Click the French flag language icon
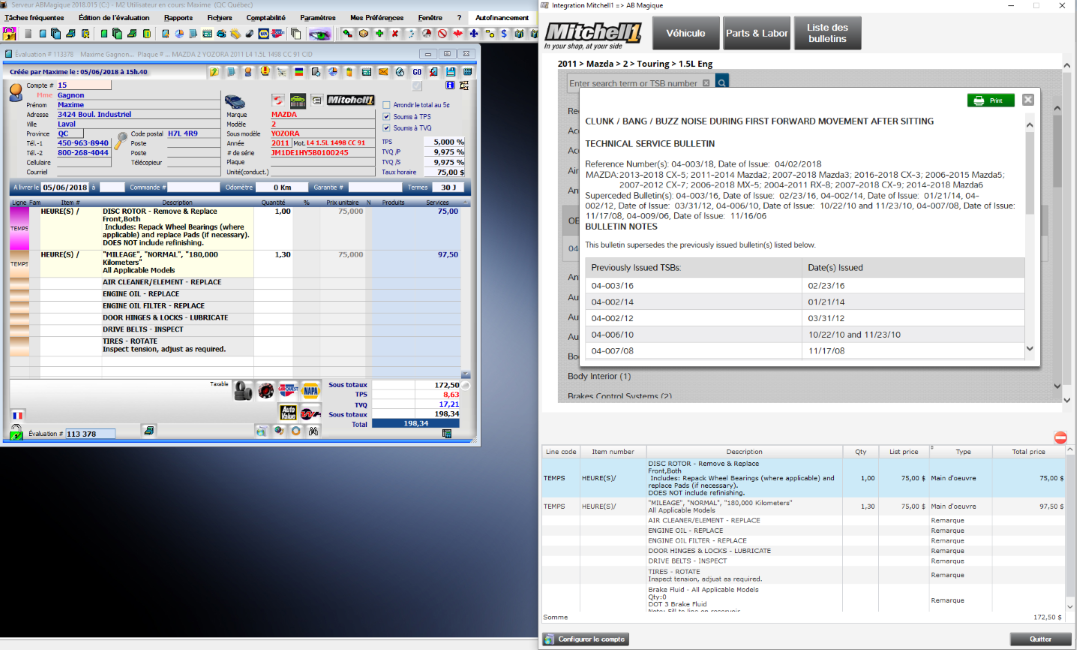Screen dimensions: 1077x650 (x=18, y=415)
